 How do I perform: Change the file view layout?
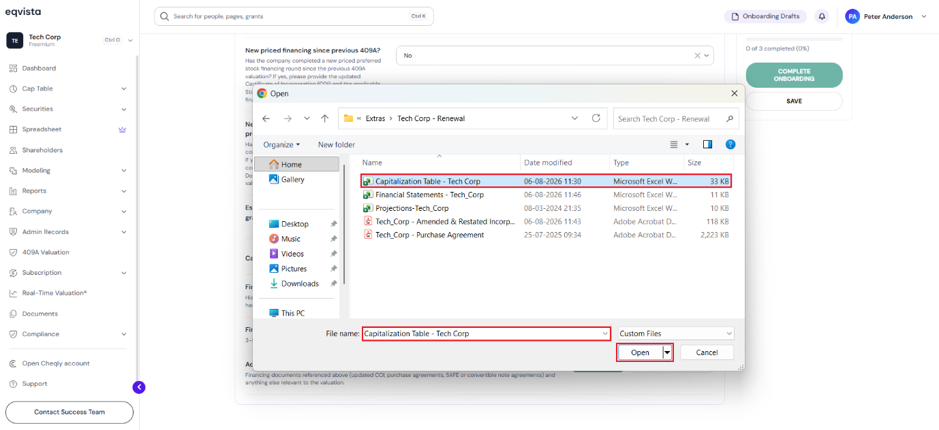[x=674, y=144]
